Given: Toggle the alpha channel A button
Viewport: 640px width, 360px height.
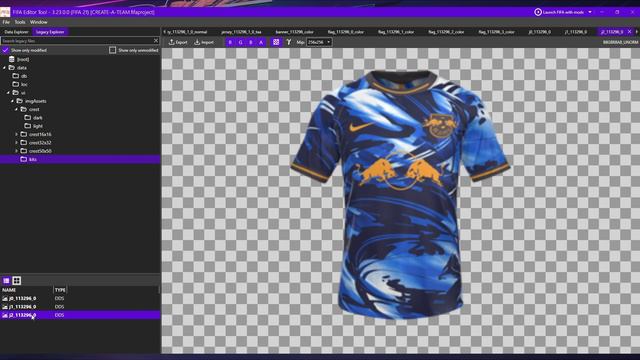Looking at the screenshot, I should (261, 42).
